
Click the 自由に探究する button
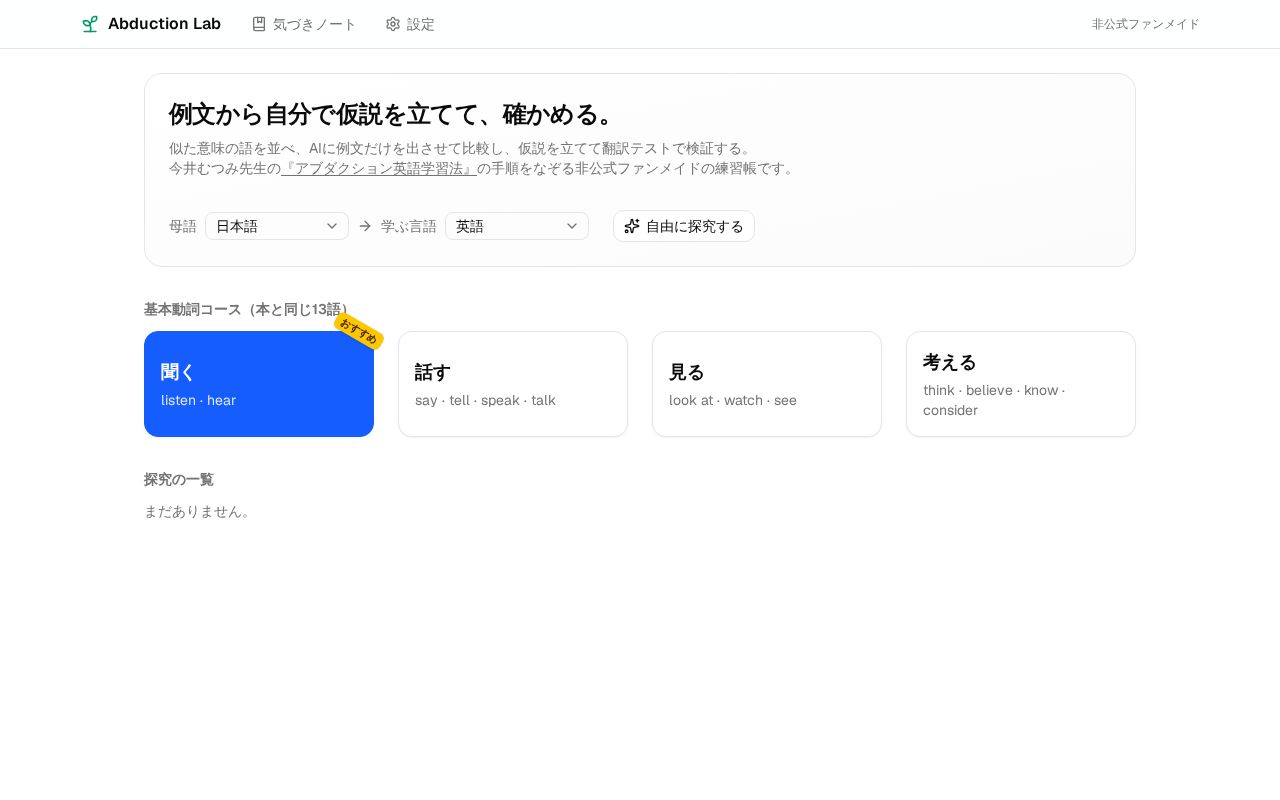coord(684,226)
